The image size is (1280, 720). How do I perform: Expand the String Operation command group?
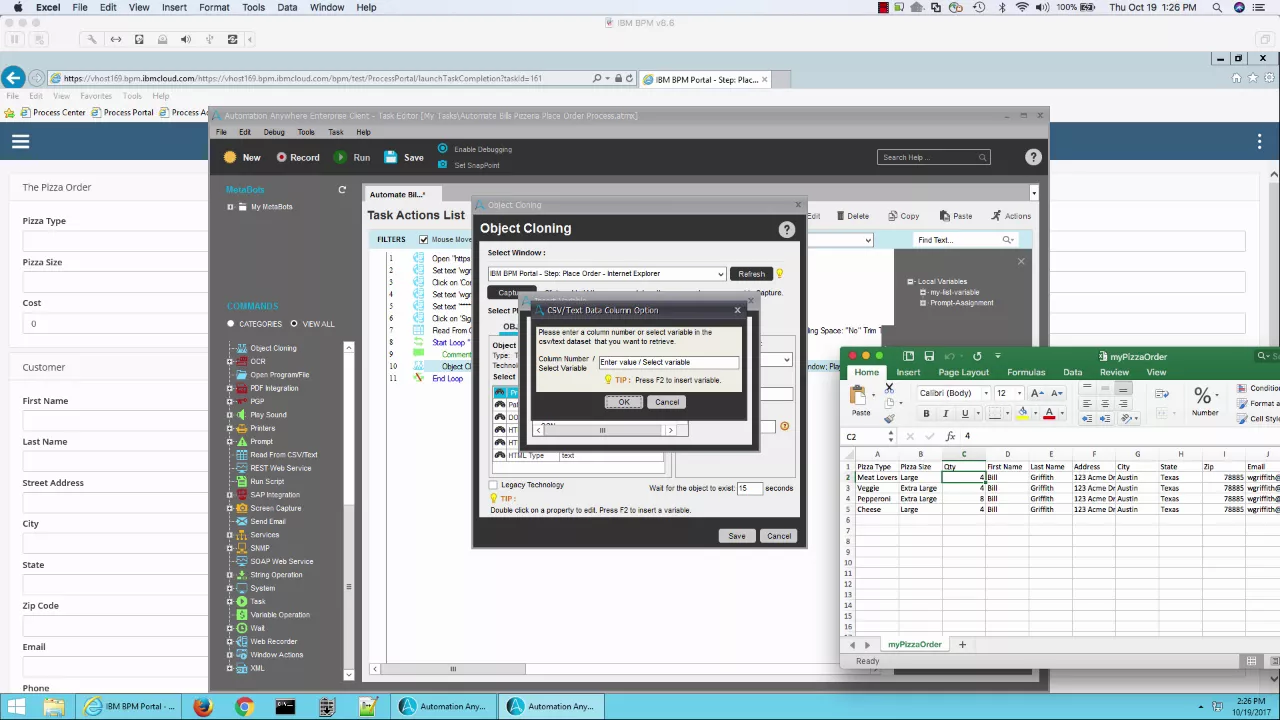pos(230,575)
